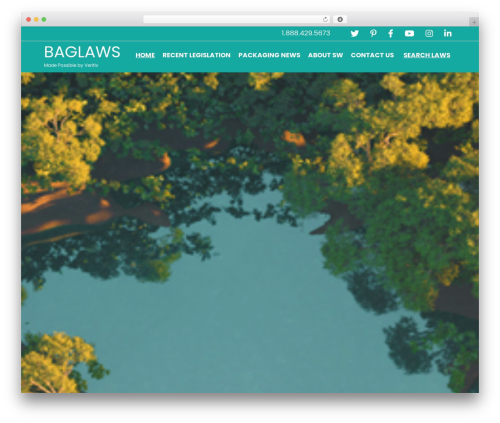
Task: Open the LinkedIn social icon
Action: (448, 33)
